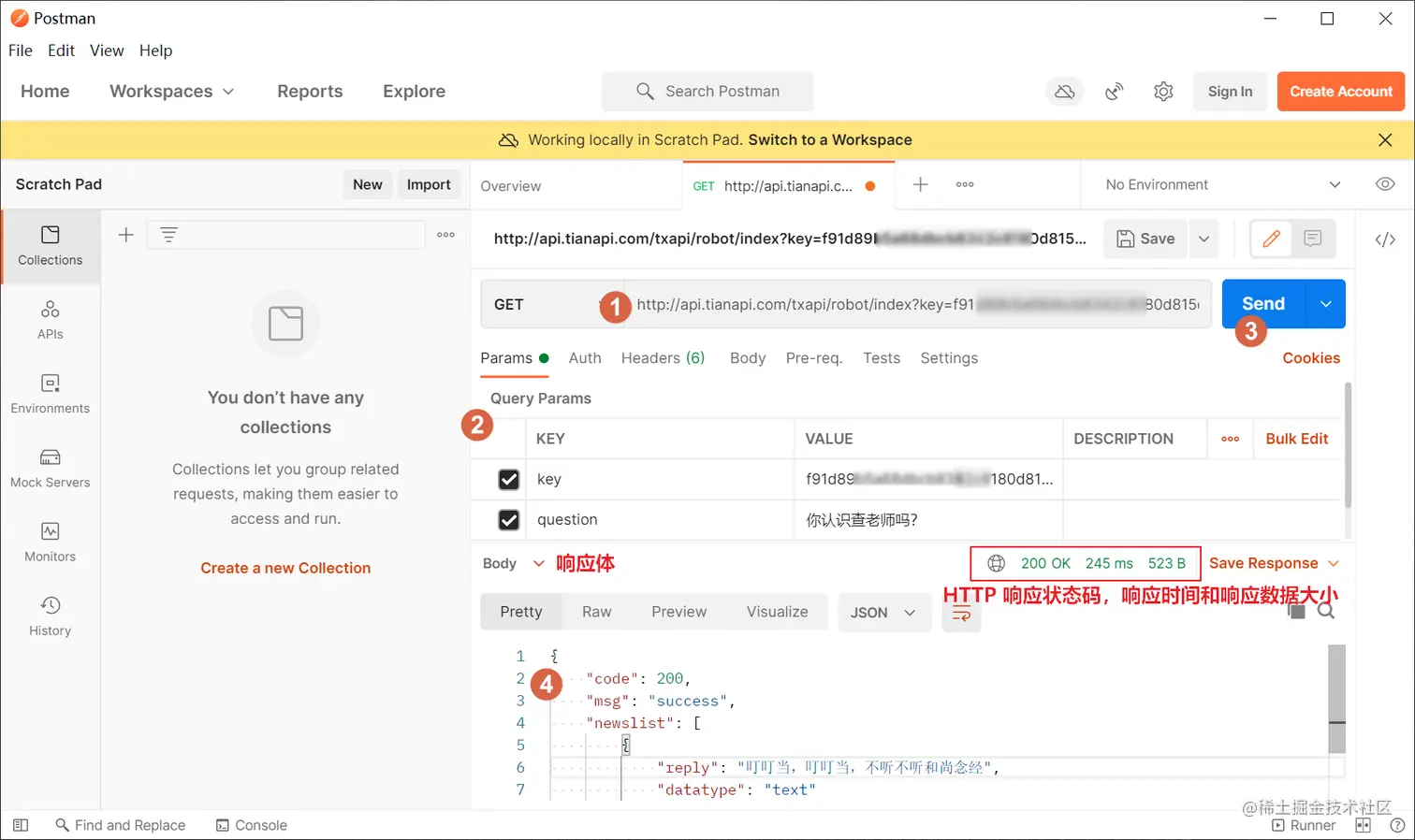Click the environment quick look eye icon
This screenshot has width=1415, height=840.
tap(1385, 184)
